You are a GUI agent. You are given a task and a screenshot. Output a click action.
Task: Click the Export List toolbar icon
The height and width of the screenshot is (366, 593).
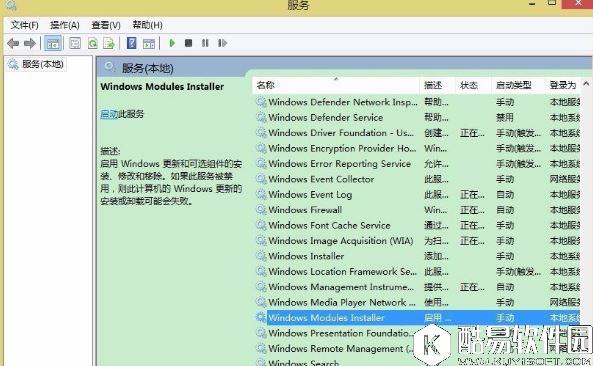point(109,43)
